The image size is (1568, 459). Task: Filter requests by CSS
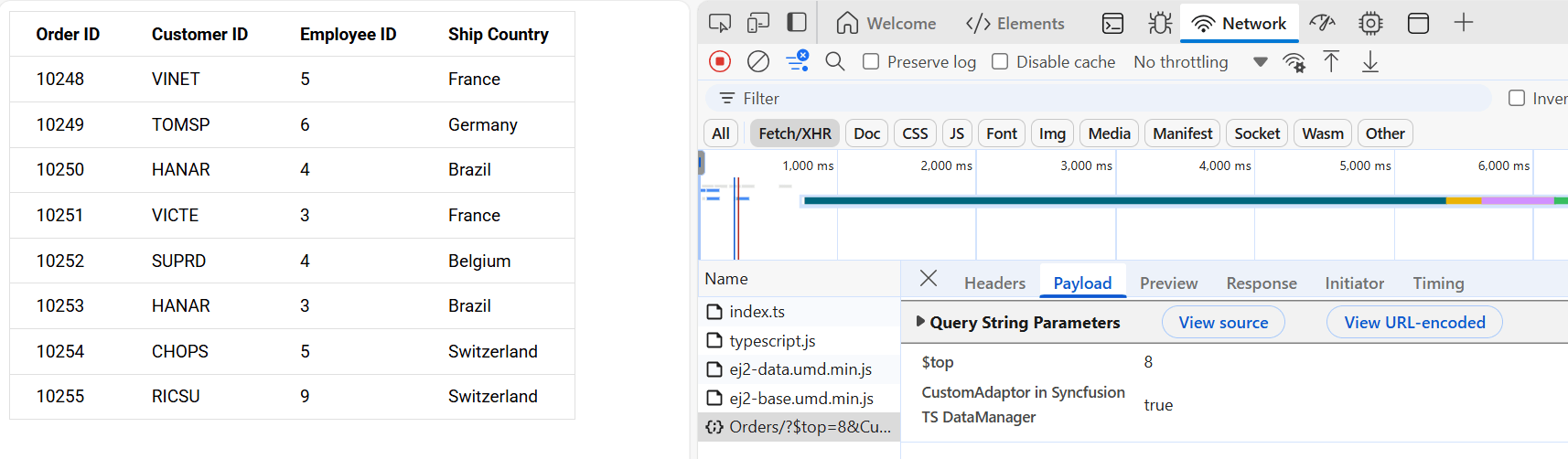tap(915, 133)
